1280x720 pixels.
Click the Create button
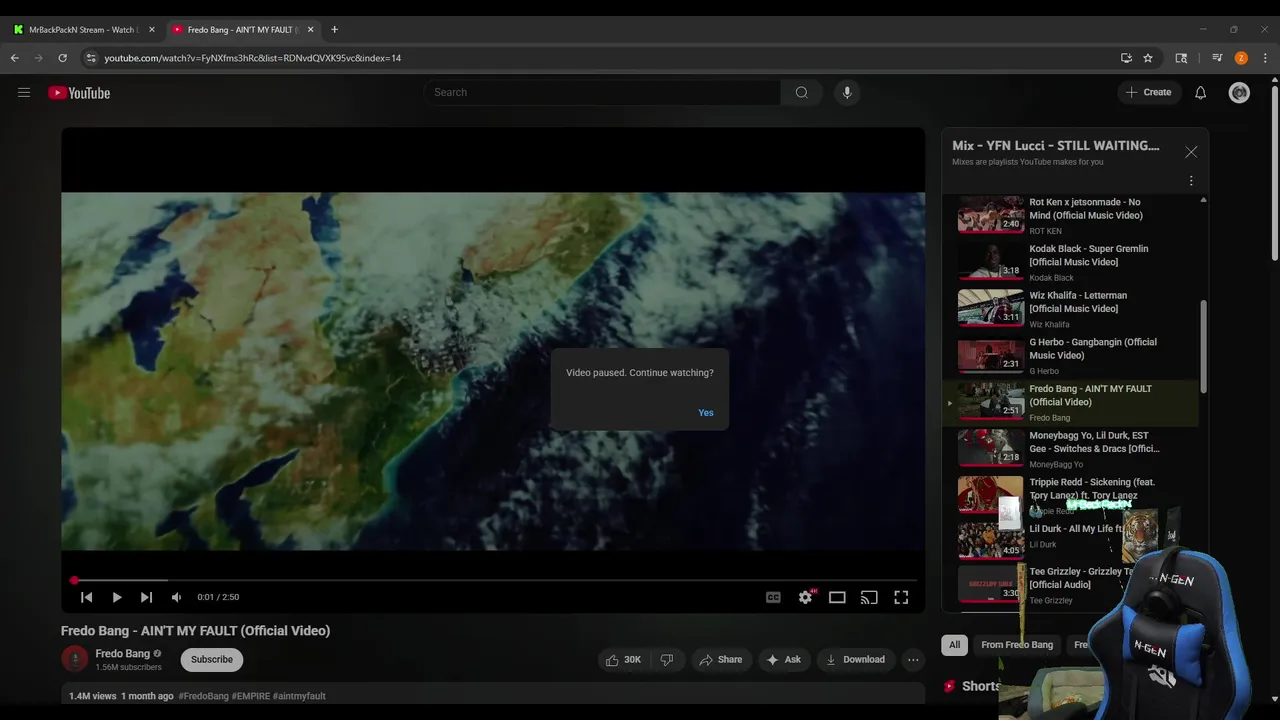pos(1148,92)
